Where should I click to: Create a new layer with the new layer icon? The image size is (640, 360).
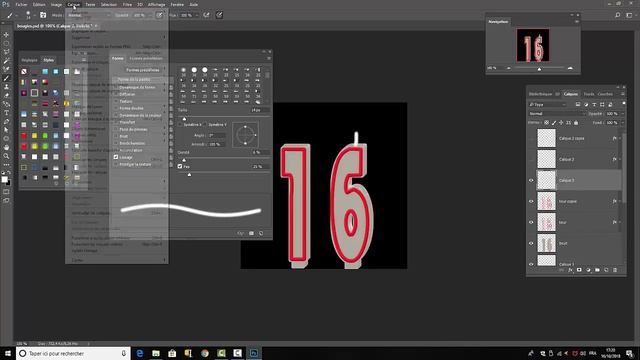(606, 270)
